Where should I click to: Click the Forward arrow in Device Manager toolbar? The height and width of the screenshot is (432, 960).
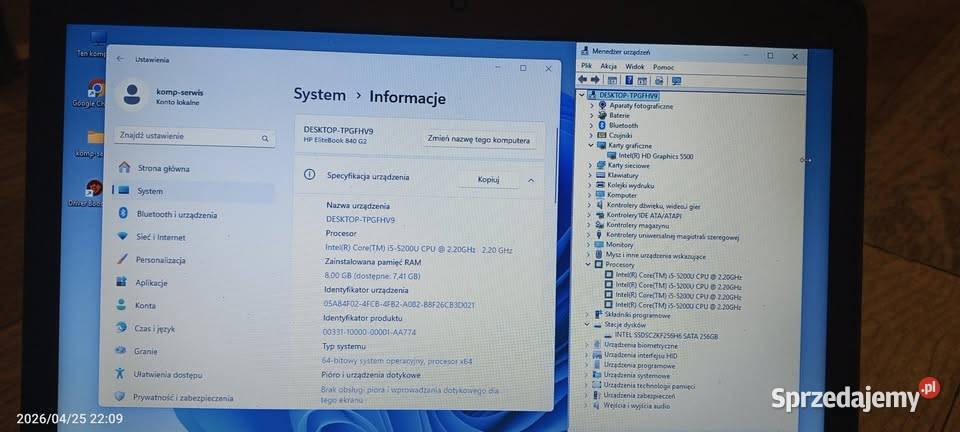coord(595,80)
